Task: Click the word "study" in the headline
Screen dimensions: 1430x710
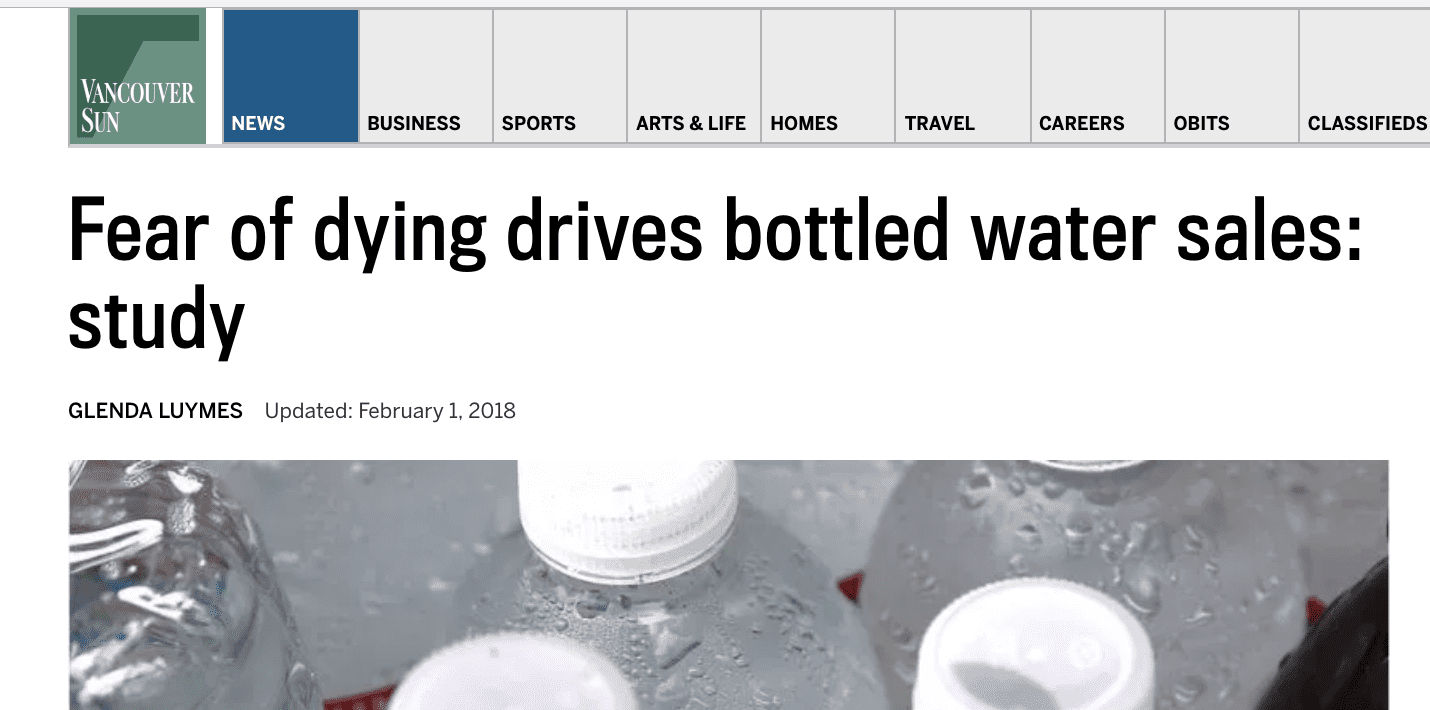Action: [156, 318]
